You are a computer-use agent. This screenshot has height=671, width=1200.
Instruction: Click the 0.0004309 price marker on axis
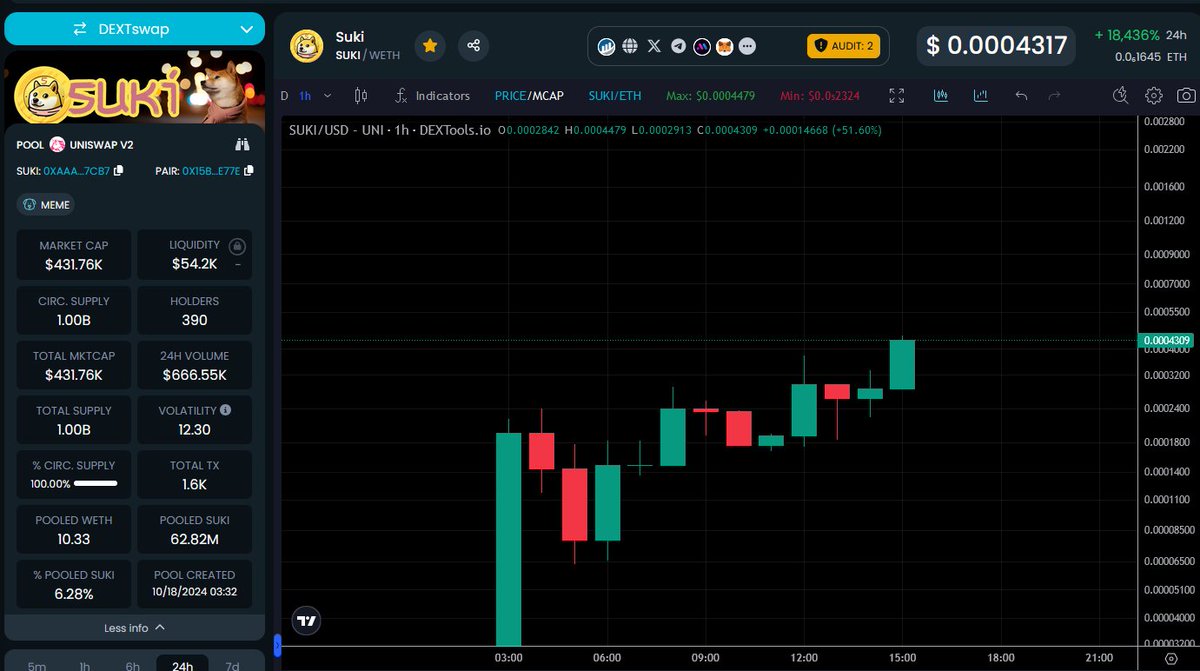(x=1167, y=340)
